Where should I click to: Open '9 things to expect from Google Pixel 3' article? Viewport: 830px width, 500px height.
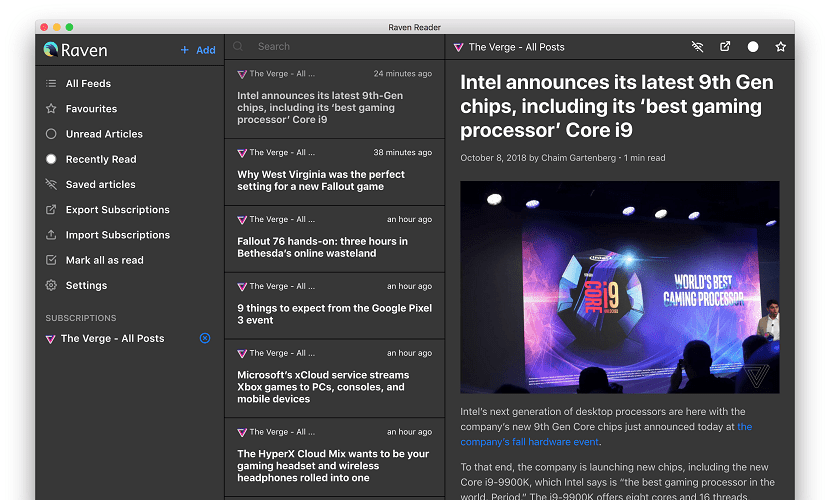point(335,306)
